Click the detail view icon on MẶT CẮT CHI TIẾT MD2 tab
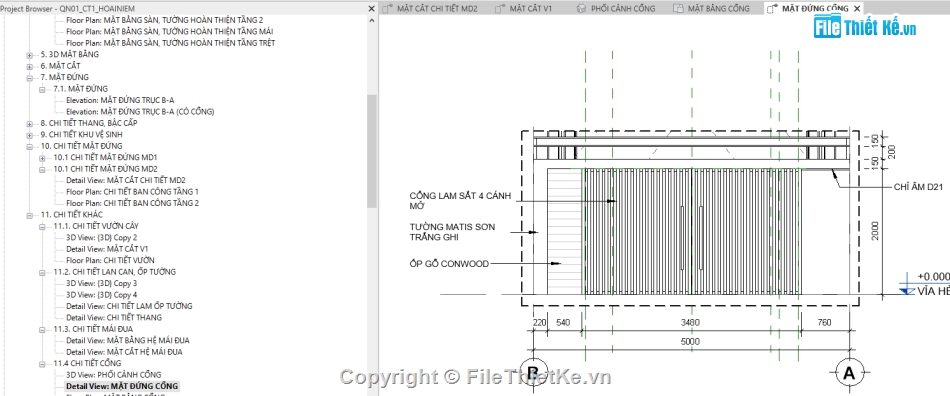Screen dimensions: 950x396 click(387, 8)
